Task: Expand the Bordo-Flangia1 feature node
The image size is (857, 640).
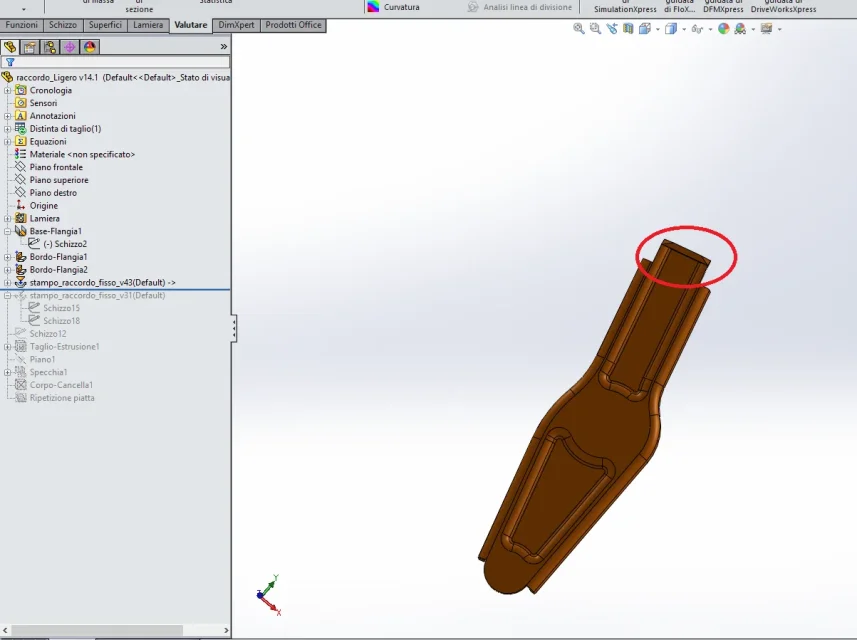Action: pyautogui.click(x=8, y=257)
